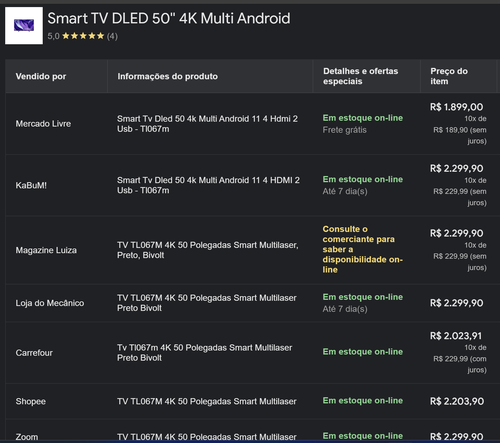Image resolution: width=500 pixels, height=443 pixels.
Task: Open the Mercado Livre seller link
Action: (43, 124)
